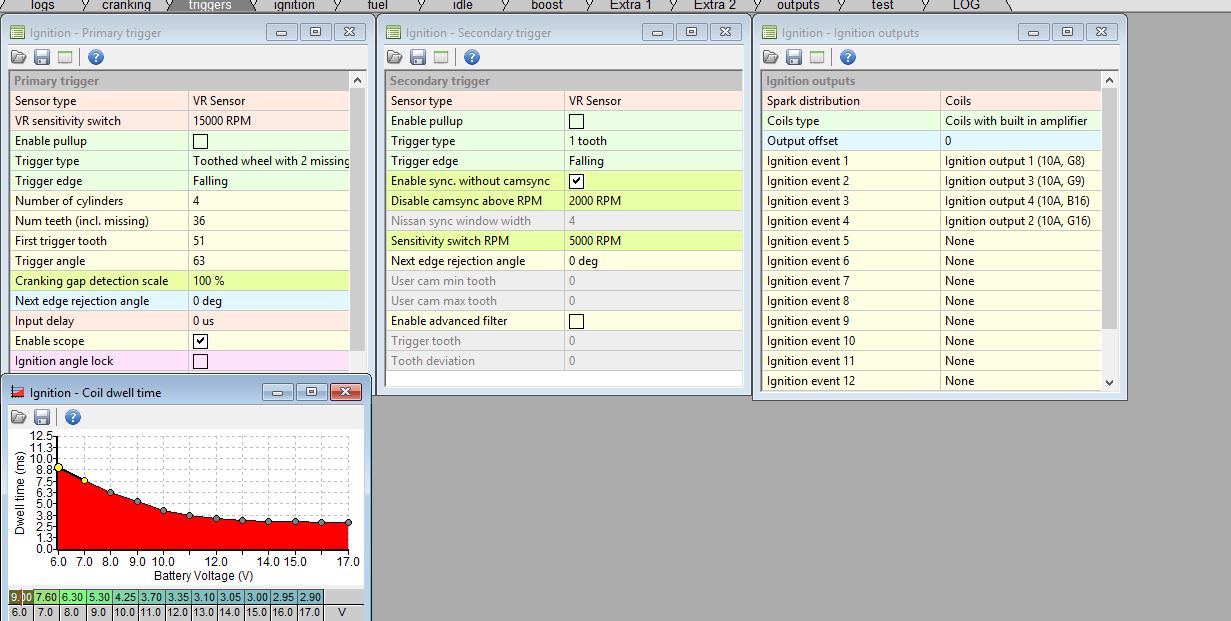Select the 7.0 V point on dwell graph

[x=84, y=481]
